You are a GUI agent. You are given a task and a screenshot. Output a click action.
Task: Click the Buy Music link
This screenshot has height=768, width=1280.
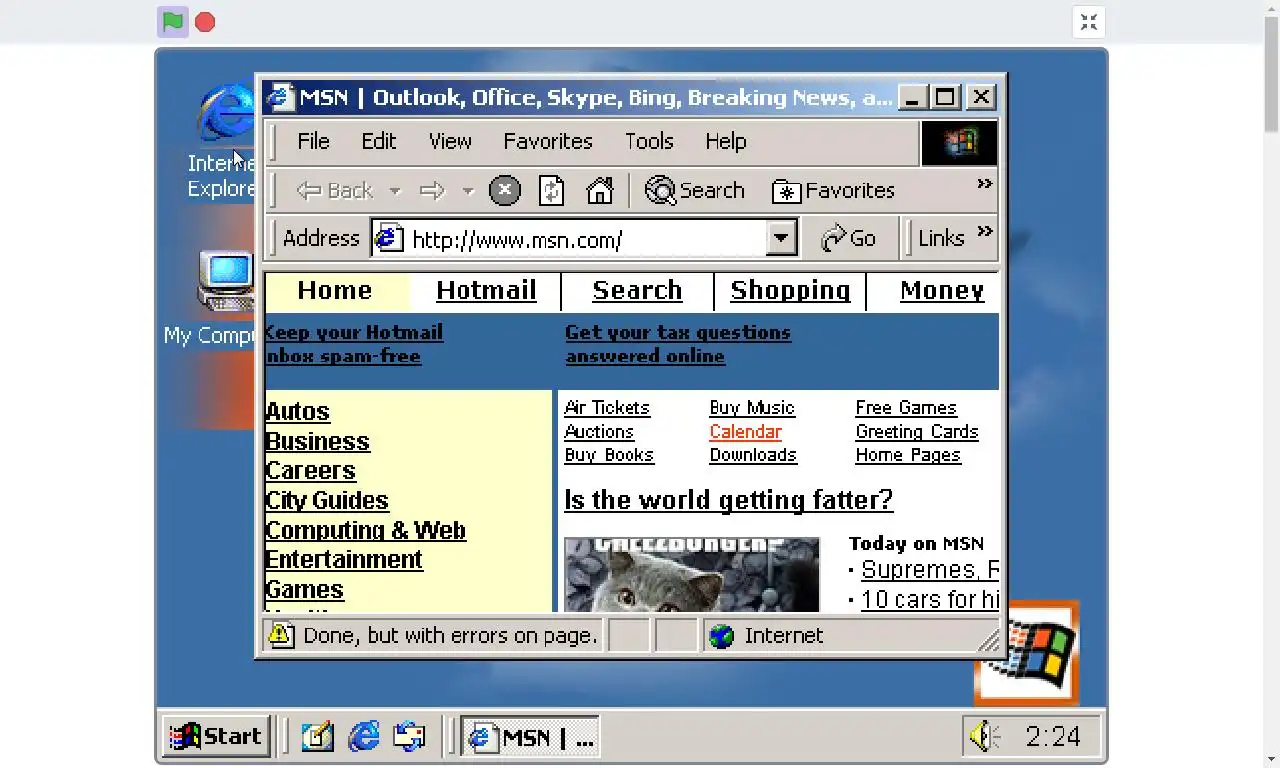coord(752,408)
